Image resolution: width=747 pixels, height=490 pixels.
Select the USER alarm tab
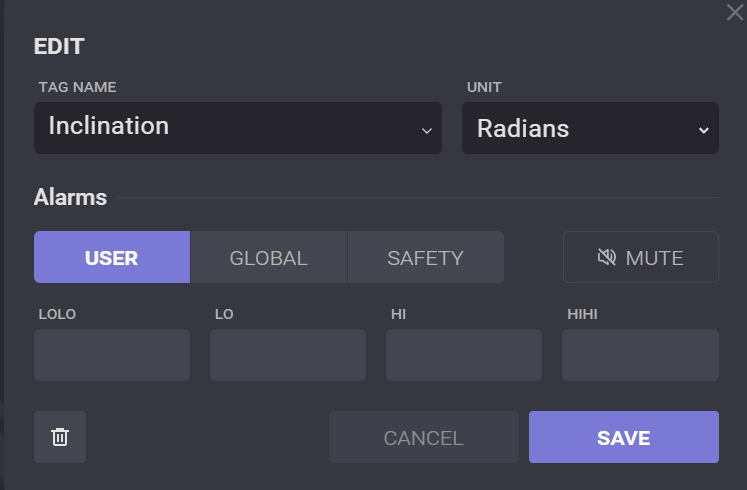point(112,258)
